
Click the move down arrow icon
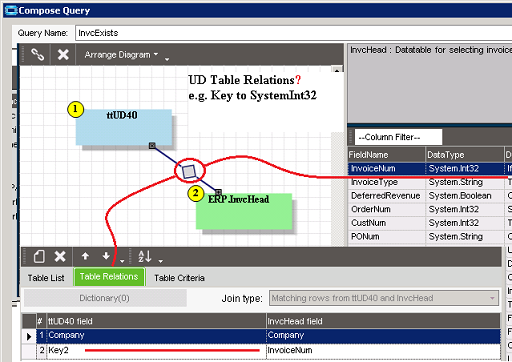pos(106,256)
